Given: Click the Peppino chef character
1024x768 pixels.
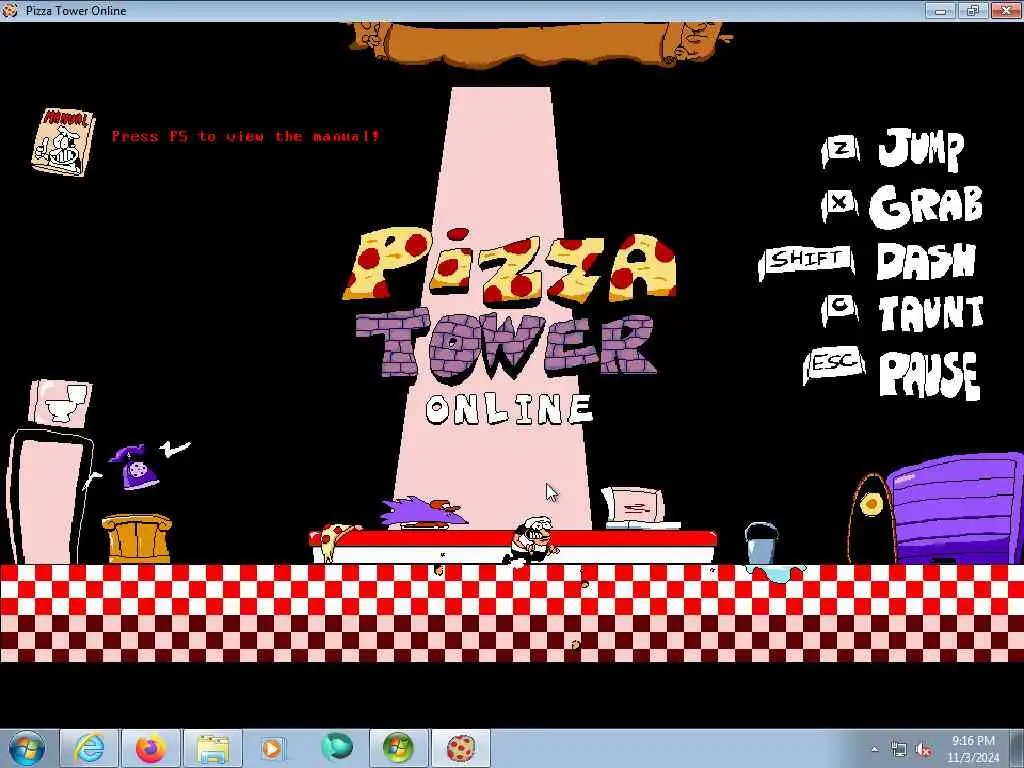Looking at the screenshot, I should [x=532, y=540].
